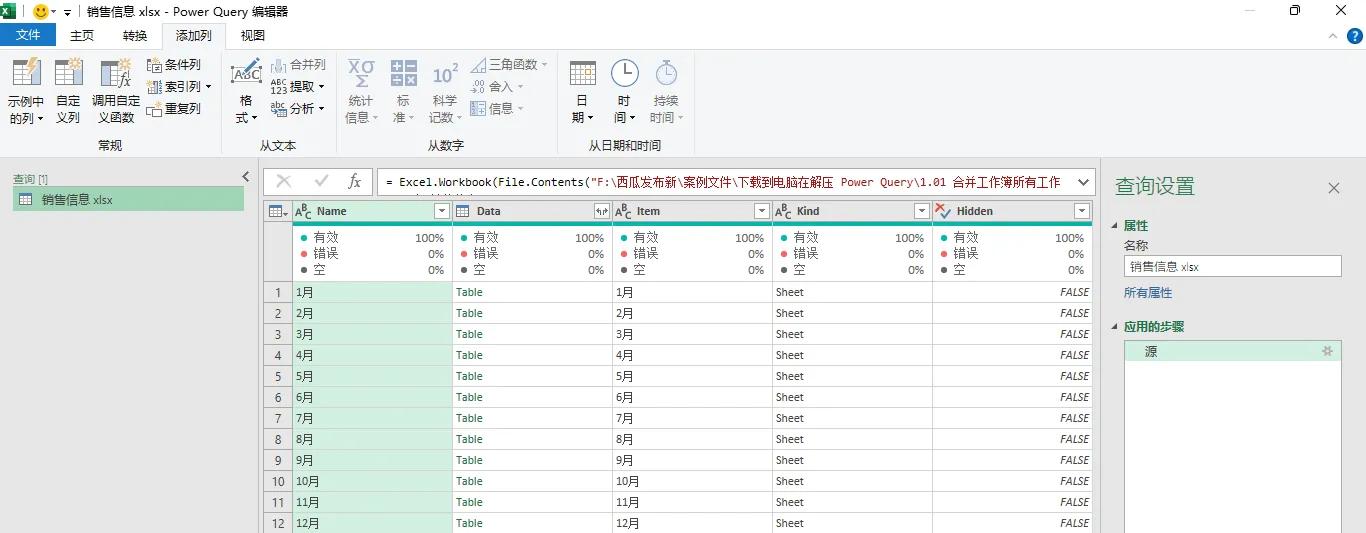Select FALSE cell in row 12月

pos(1012,523)
